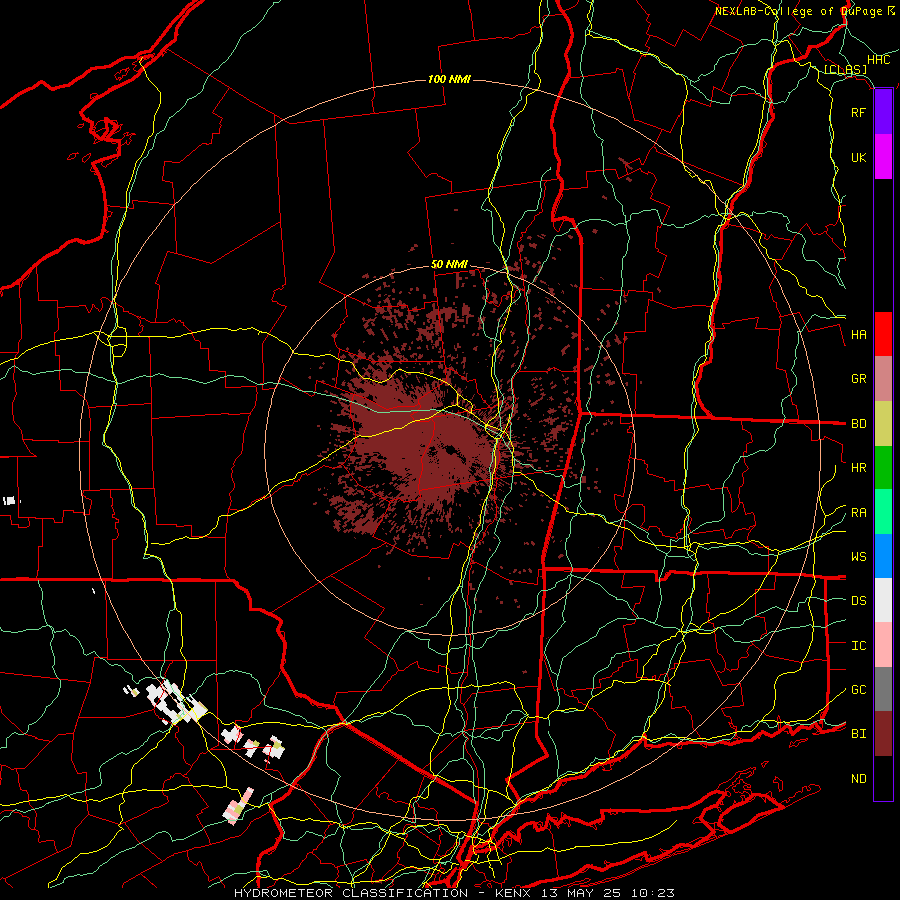Click the black radar-site hole inside the biological echo
Viewport: 900px width, 900px height.
tap(451, 451)
